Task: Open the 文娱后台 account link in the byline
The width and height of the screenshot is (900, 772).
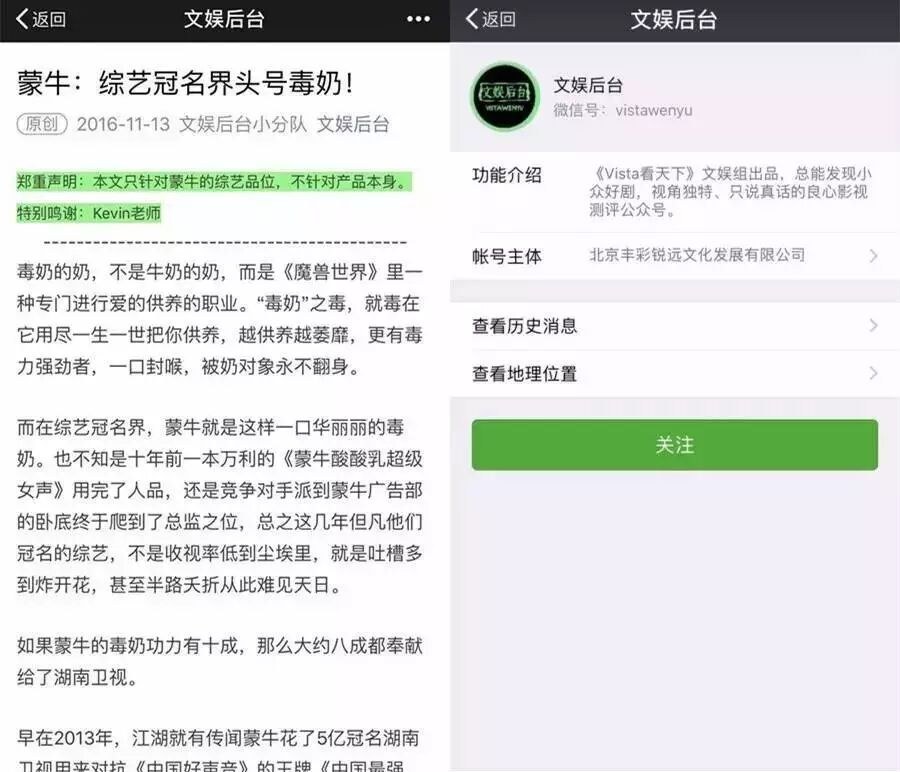Action: (x=352, y=124)
